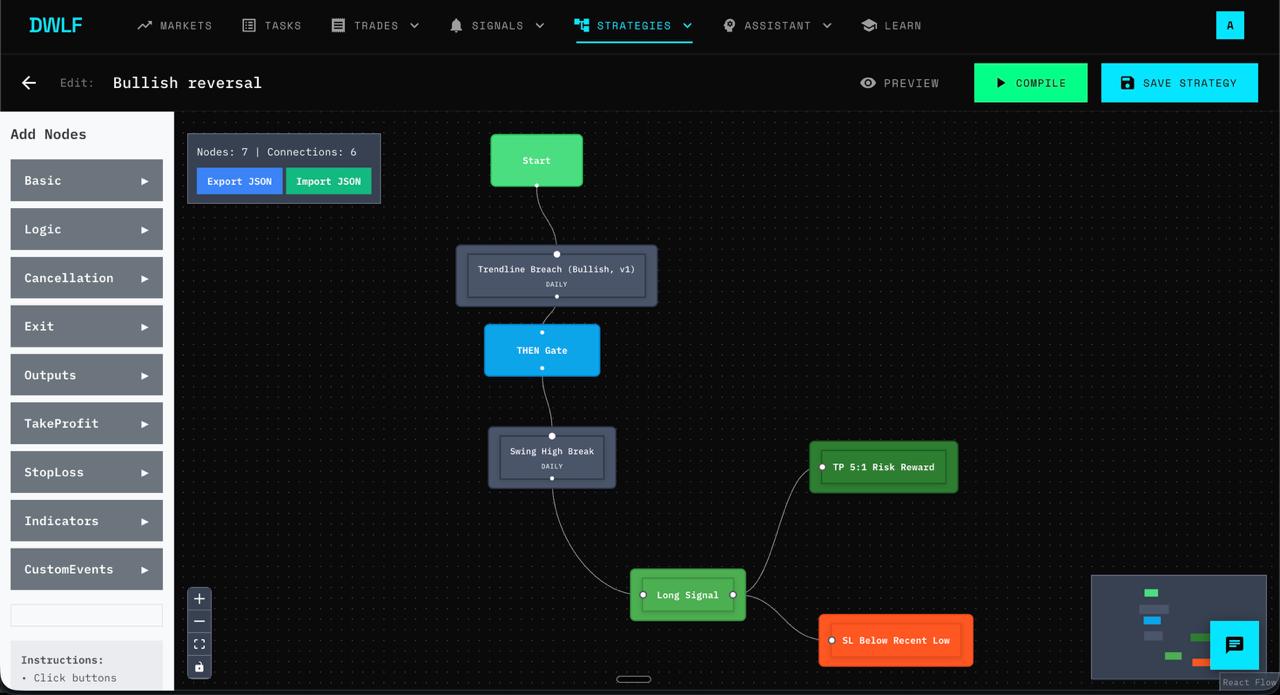Switch to the Tasks menu item
Image resolution: width=1280 pixels, height=695 pixels.
pos(272,25)
